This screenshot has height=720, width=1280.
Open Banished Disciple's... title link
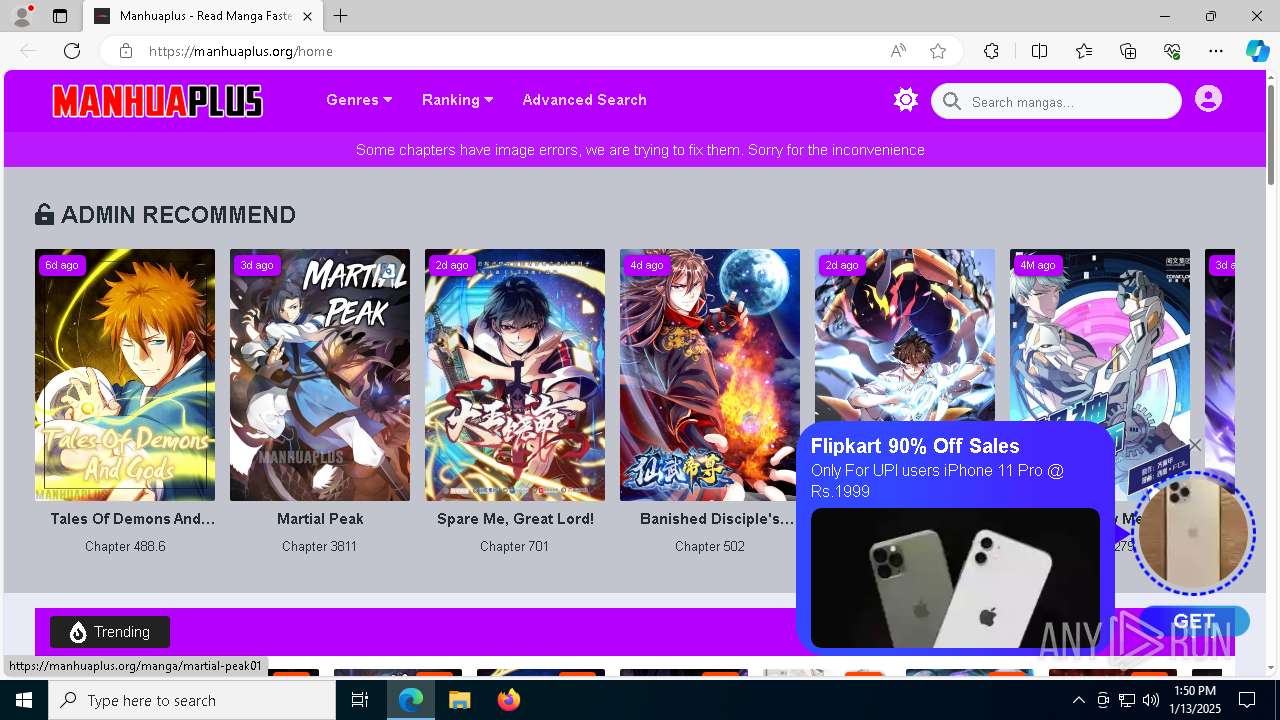click(717, 519)
